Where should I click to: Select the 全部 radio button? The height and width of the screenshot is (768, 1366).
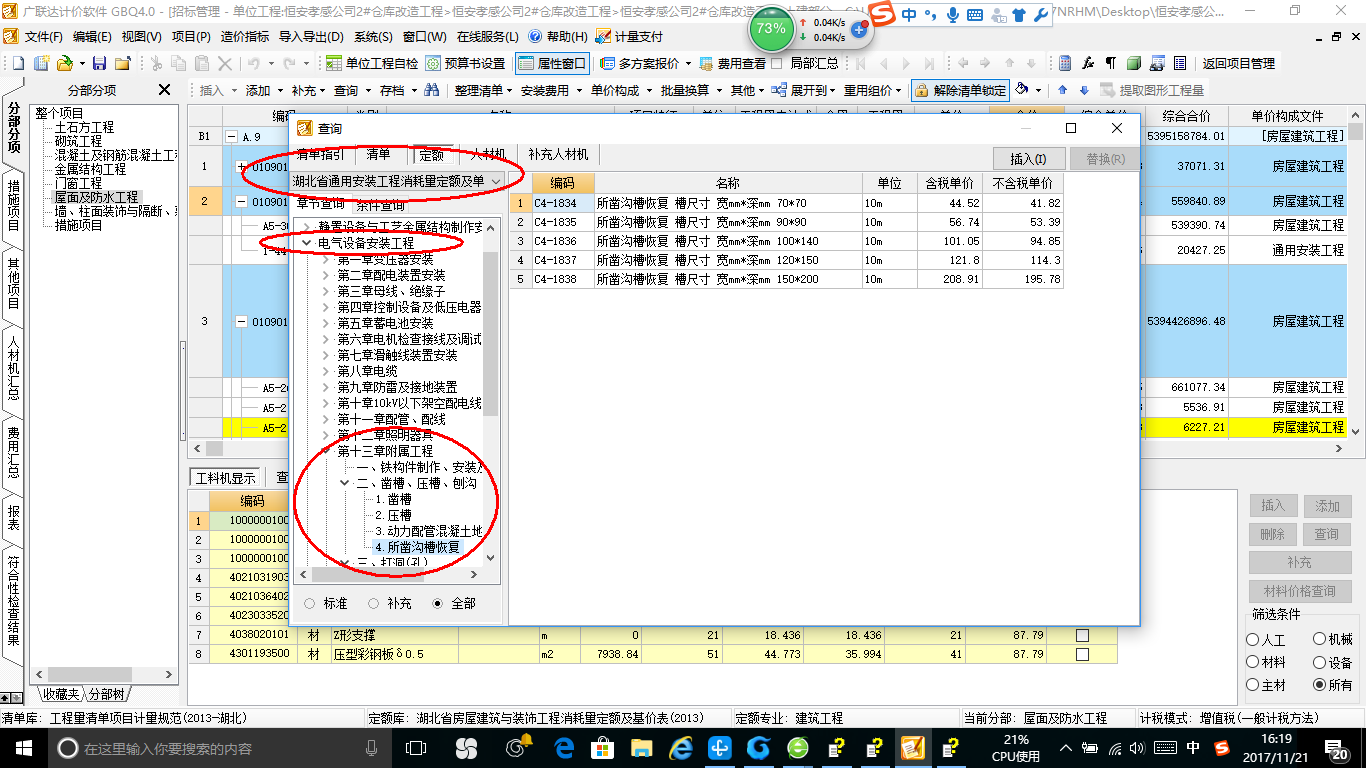click(438, 604)
